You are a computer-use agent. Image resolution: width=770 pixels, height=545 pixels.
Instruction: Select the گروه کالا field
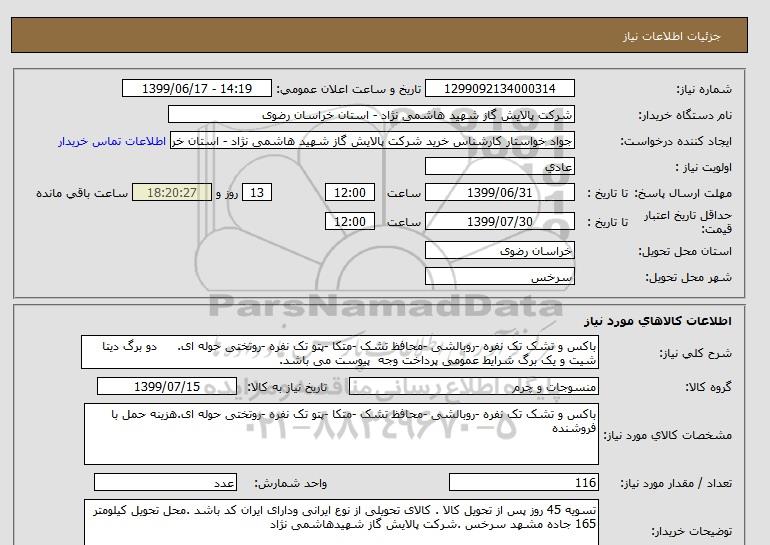pyautogui.click(x=500, y=386)
